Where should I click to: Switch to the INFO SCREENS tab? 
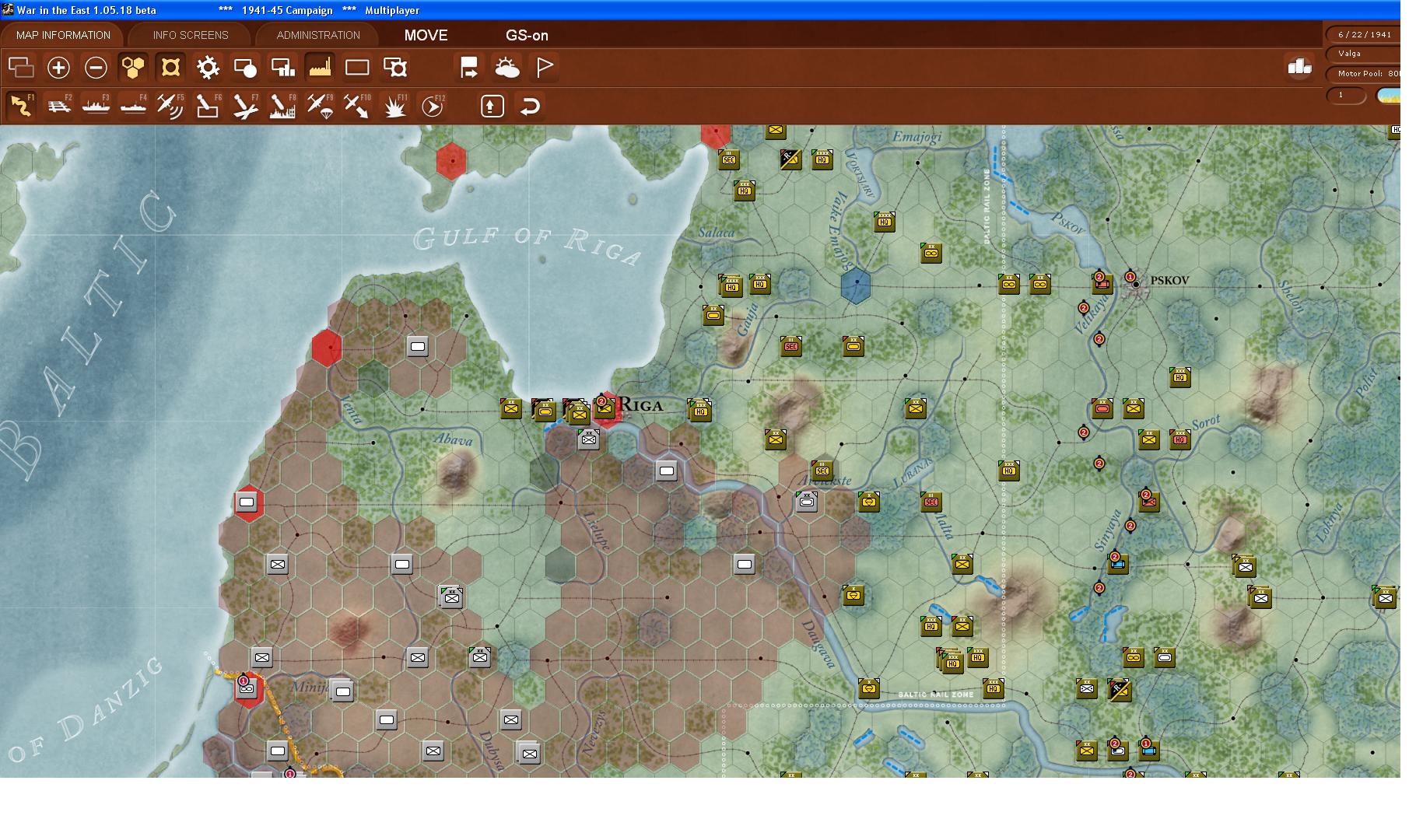(x=191, y=35)
